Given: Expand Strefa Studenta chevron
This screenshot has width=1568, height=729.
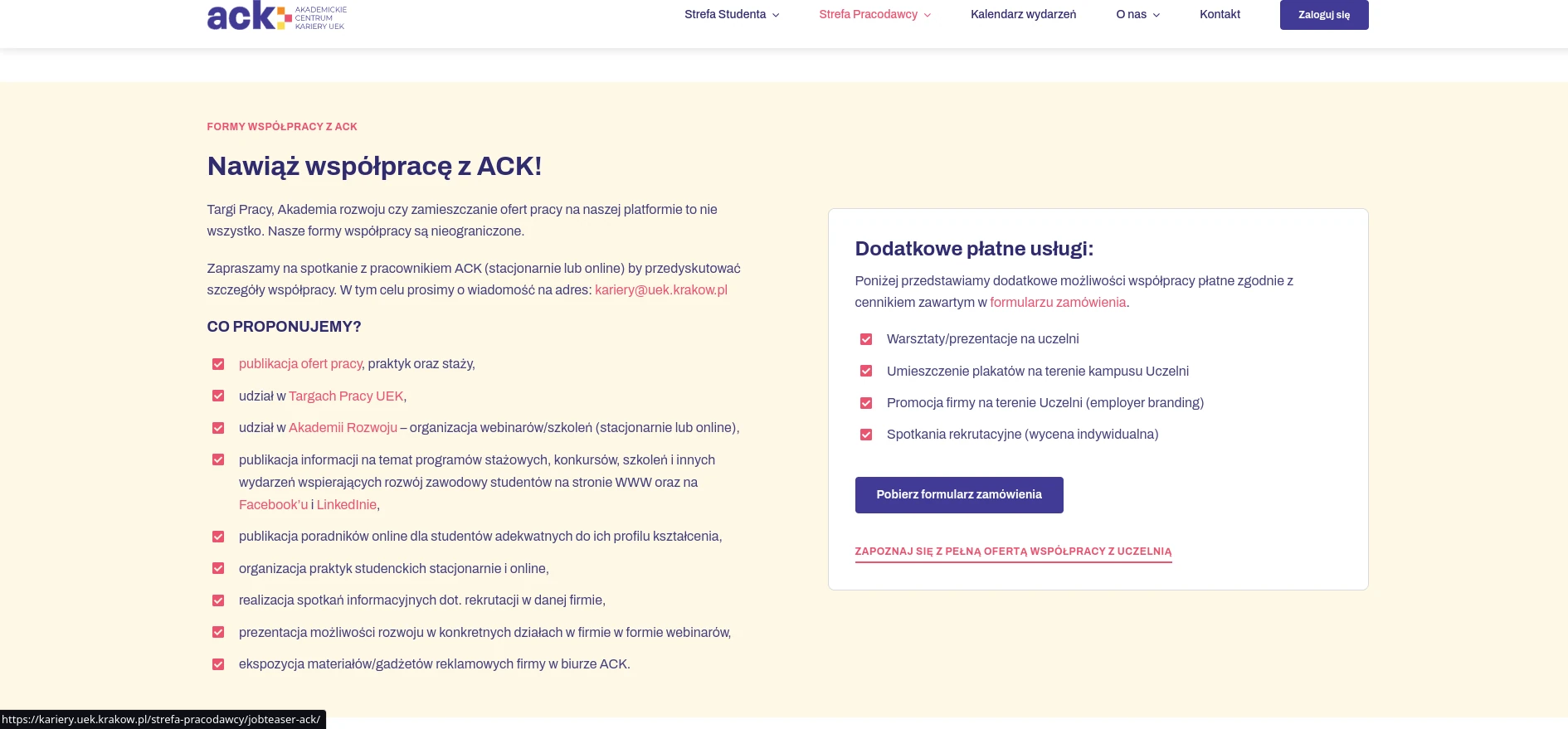Looking at the screenshot, I should coord(776,15).
